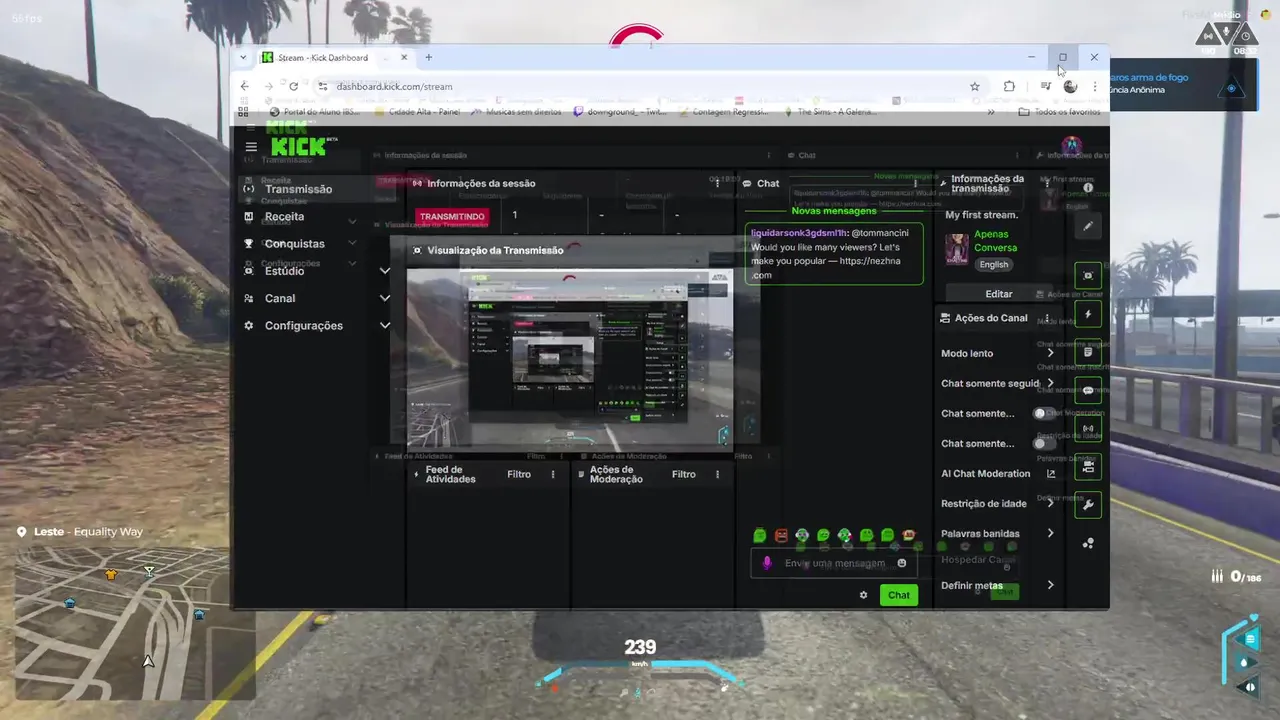Expand Canal sidebar section

click(385, 298)
